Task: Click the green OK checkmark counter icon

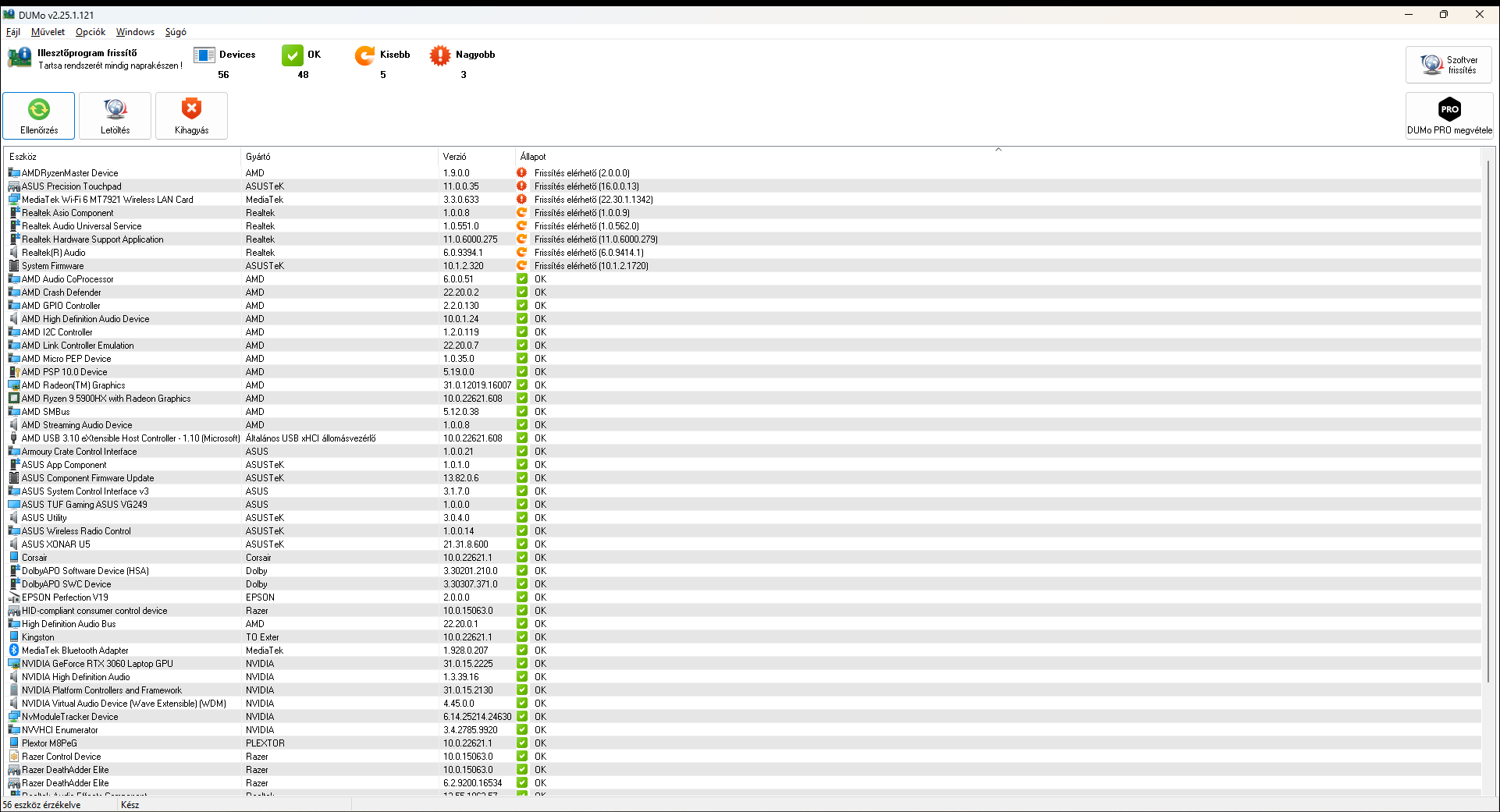Action: [293, 55]
